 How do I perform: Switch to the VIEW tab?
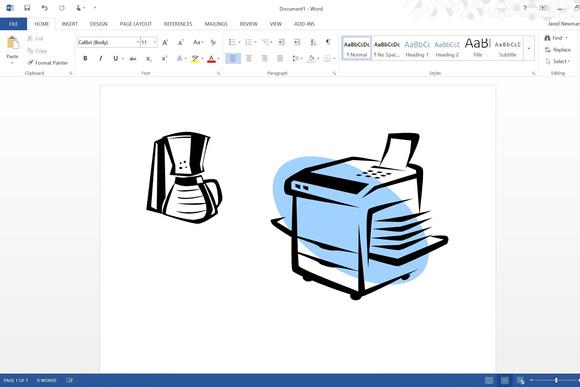point(276,24)
